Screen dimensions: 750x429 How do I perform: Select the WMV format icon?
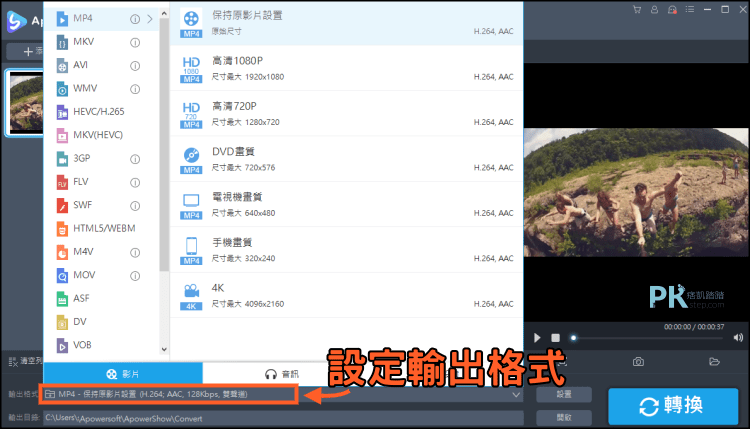click(x=62, y=89)
